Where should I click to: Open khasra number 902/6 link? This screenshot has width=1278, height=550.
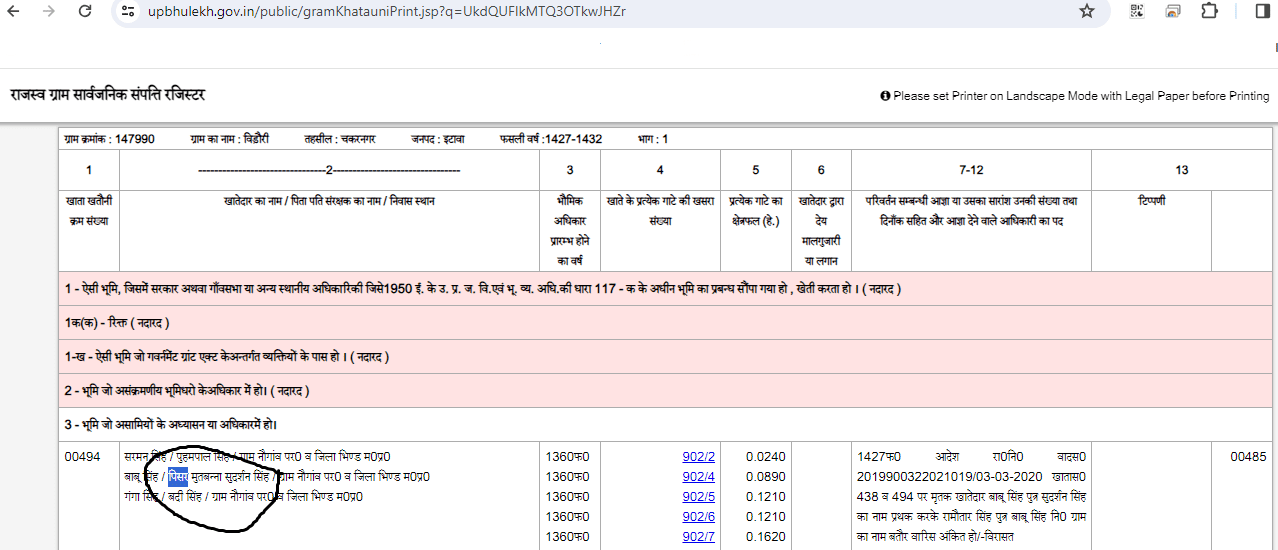tap(698, 517)
